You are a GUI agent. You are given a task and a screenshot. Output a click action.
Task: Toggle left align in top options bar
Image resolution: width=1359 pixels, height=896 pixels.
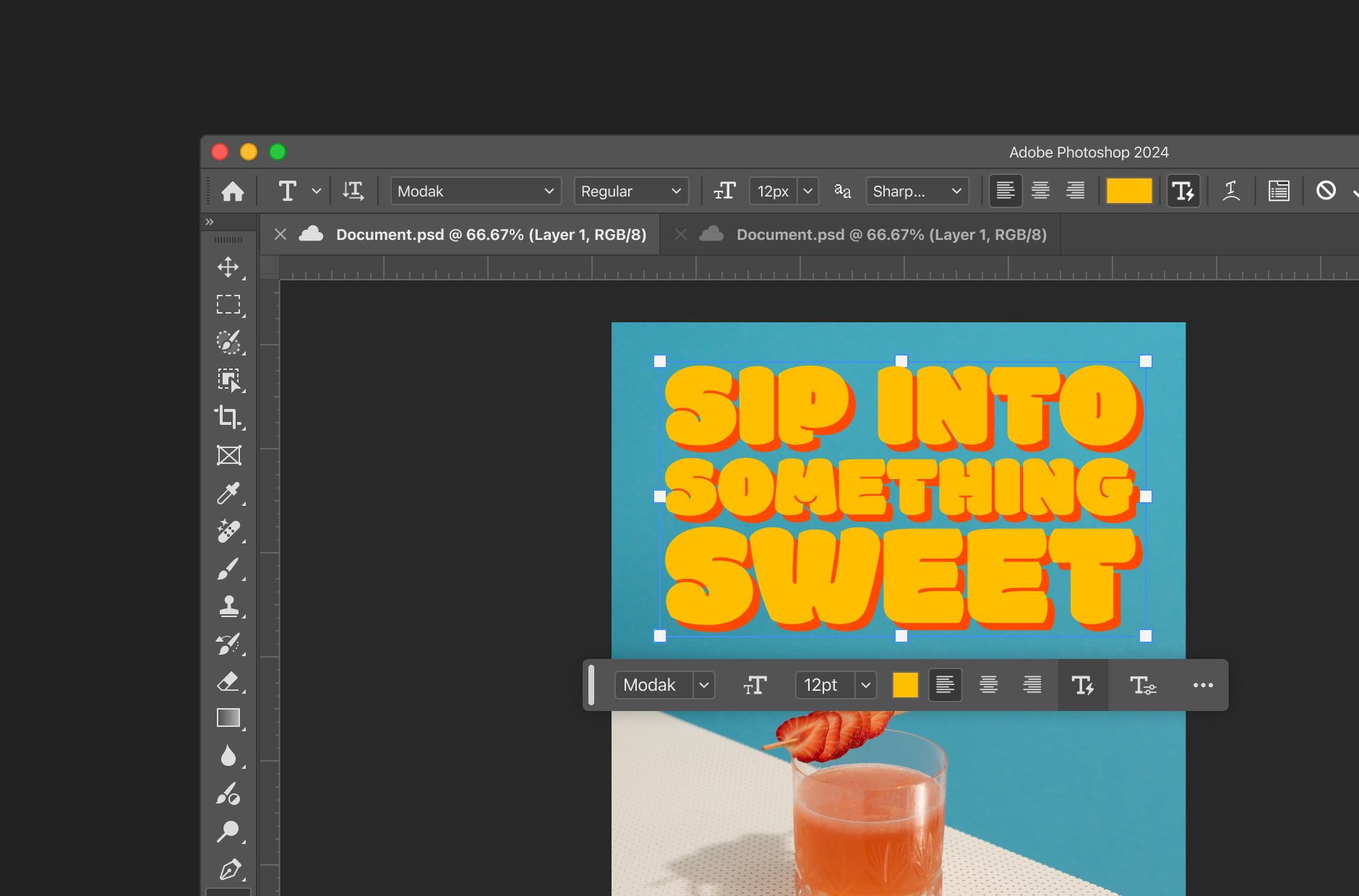1005,191
